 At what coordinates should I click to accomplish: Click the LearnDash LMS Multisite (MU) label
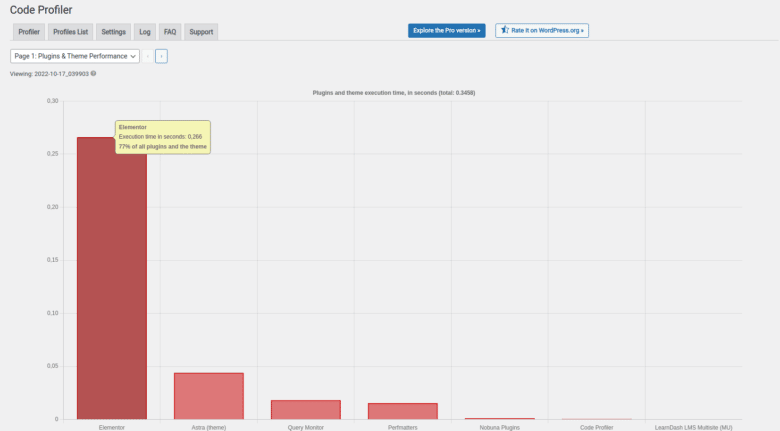click(x=693, y=428)
